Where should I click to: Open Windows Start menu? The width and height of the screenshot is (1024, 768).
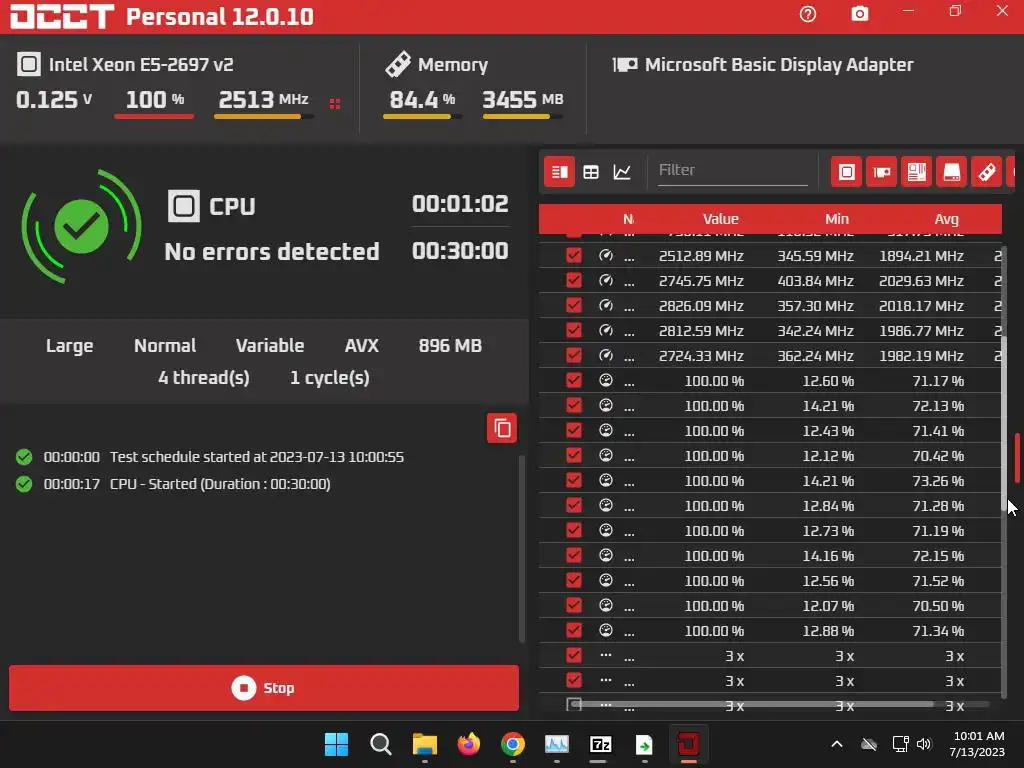[337, 744]
